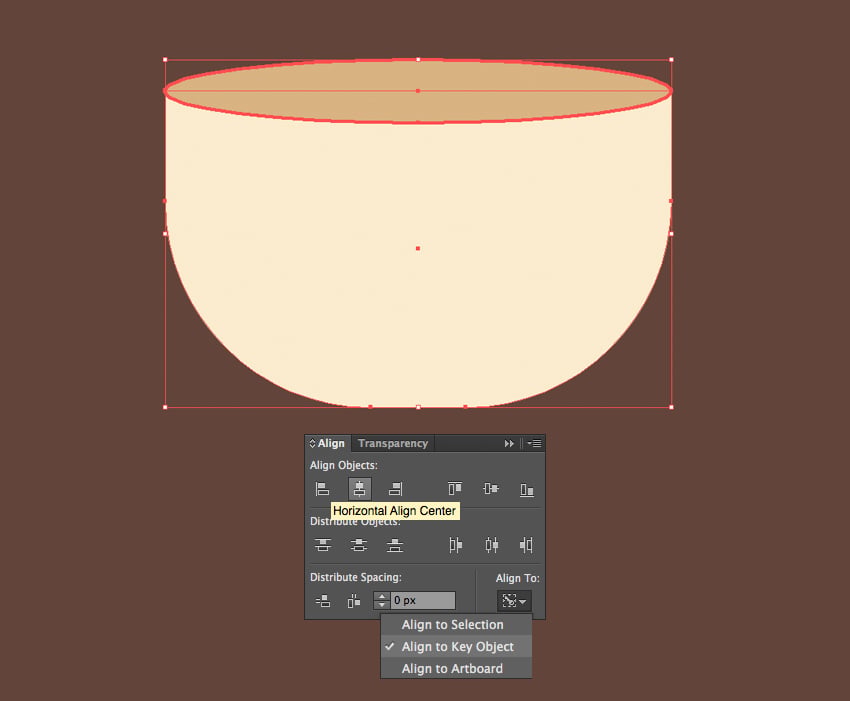This screenshot has width=850, height=701.
Task: Click Vertical Distribute Top icon
Action: click(x=323, y=544)
